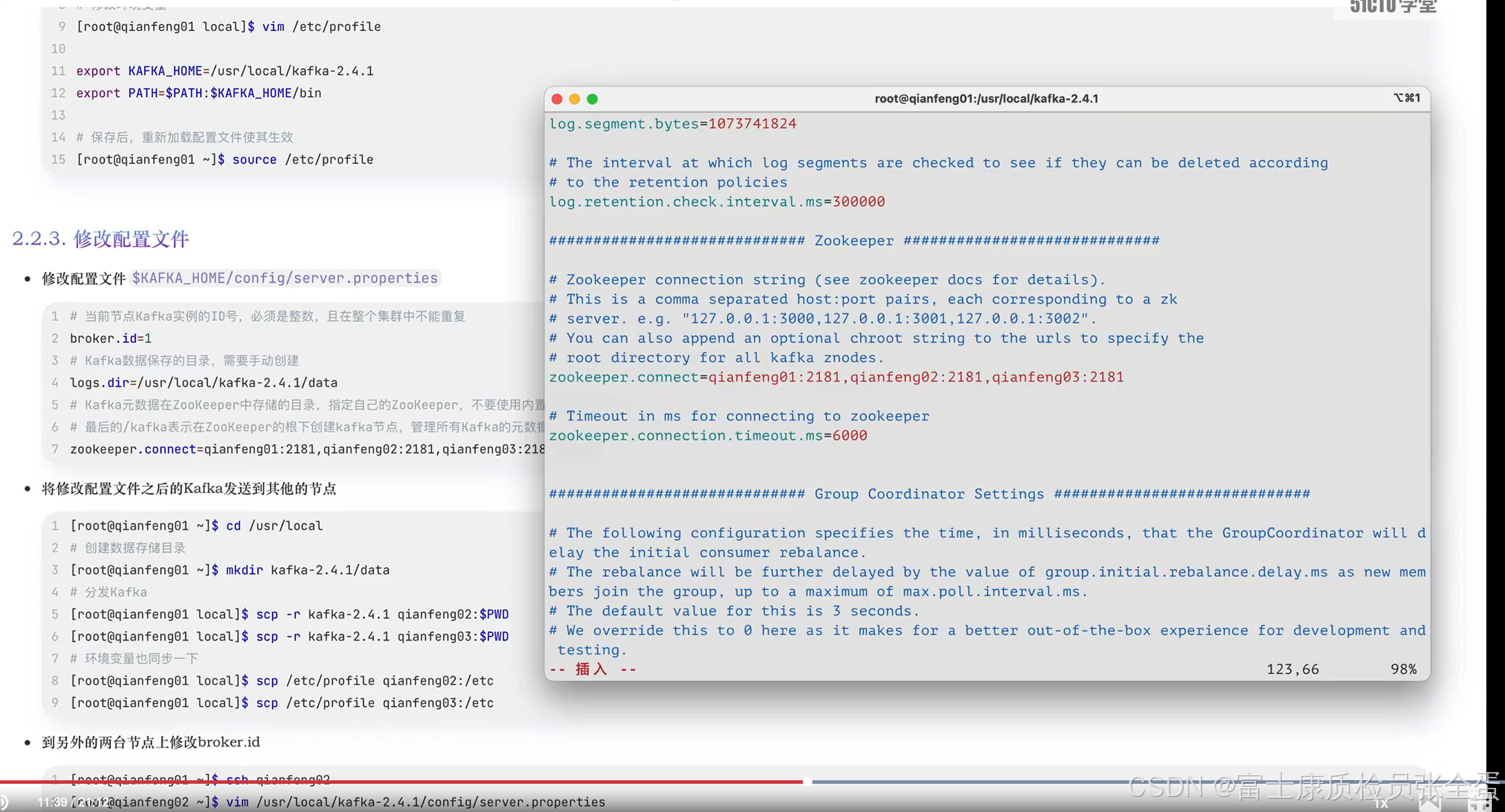This screenshot has height=812, width=1505.
Task: Place cursor on zookeeper.connect line in terminal
Action: [835, 377]
